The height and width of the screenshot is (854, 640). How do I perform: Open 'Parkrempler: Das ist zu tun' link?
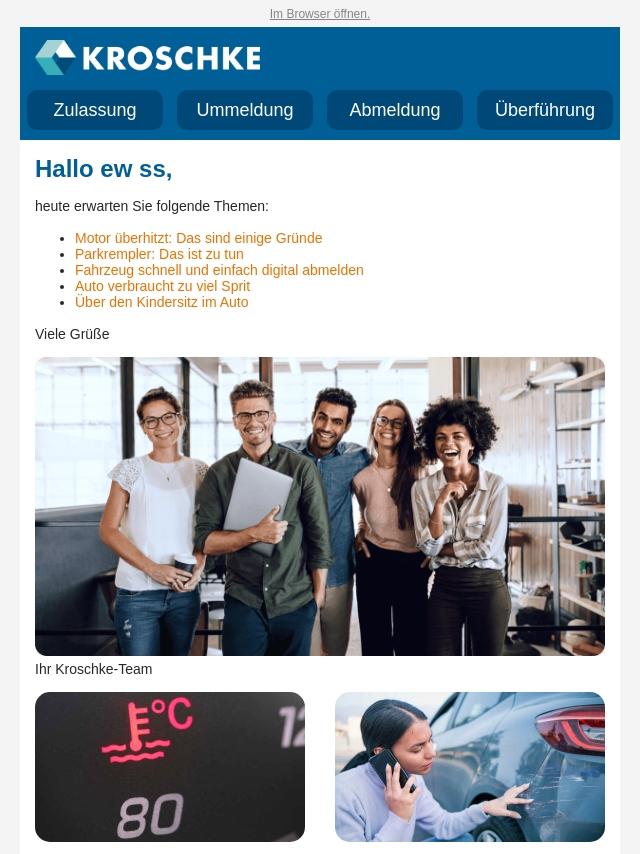pos(159,254)
